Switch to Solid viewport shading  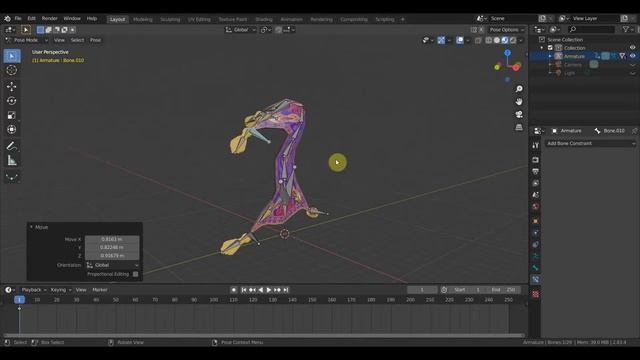pos(497,40)
